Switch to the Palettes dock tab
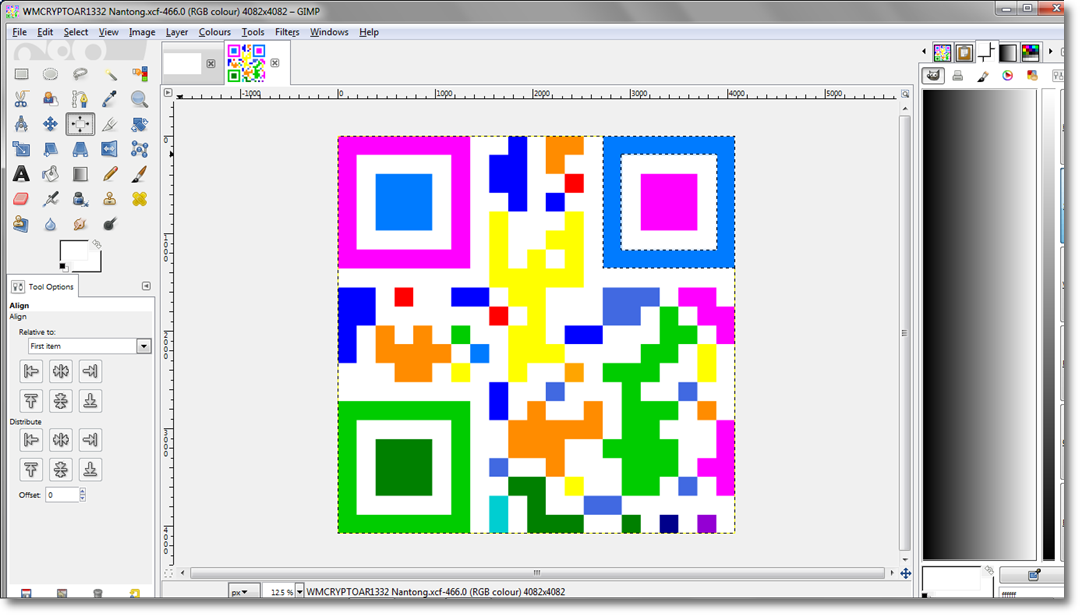Screen dimensions: 1080x615 pyautogui.click(x=1030, y=52)
